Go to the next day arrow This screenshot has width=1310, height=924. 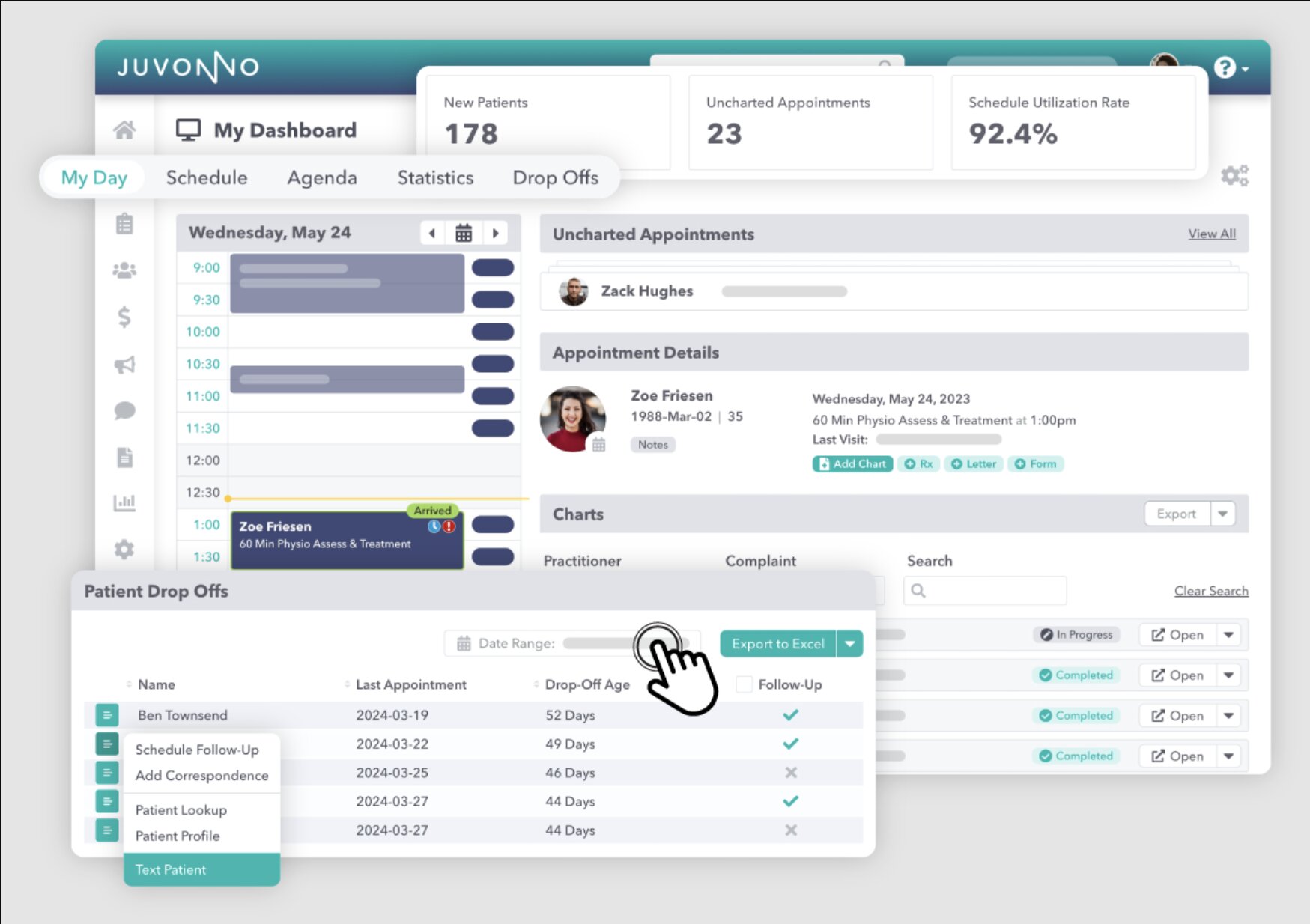point(495,233)
